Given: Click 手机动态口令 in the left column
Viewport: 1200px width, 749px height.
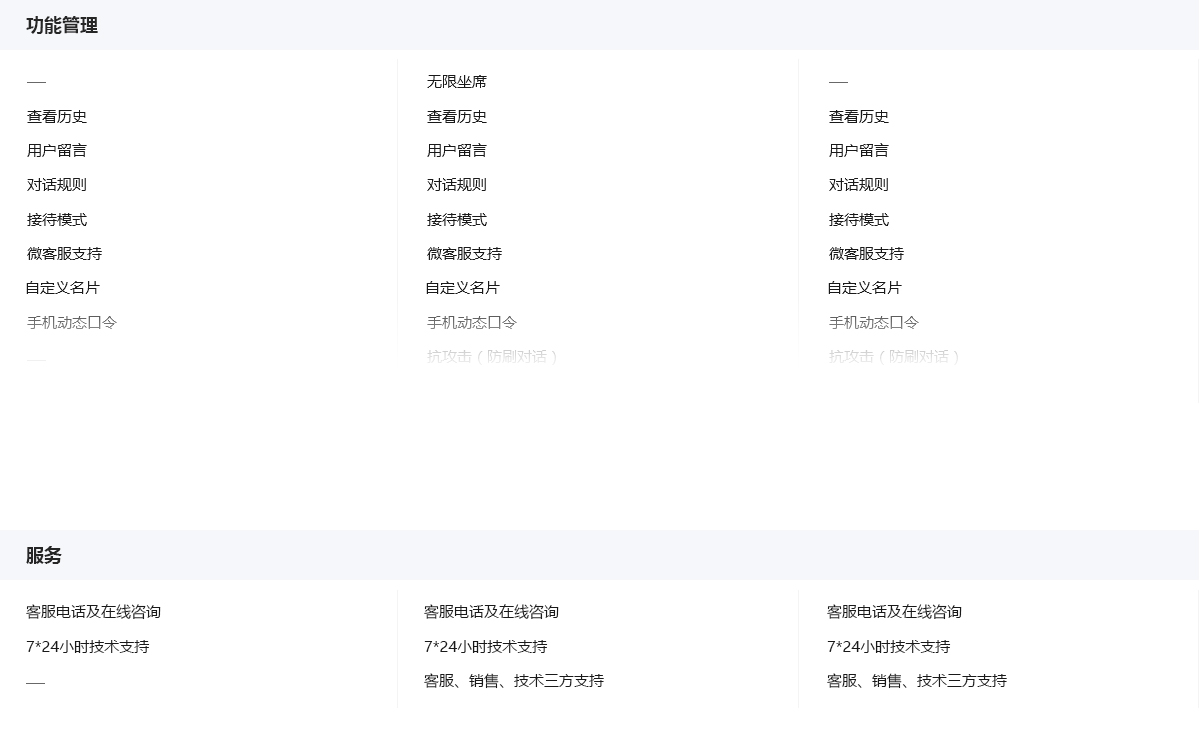Looking at the screenshot, I should [x=72, y=323].
